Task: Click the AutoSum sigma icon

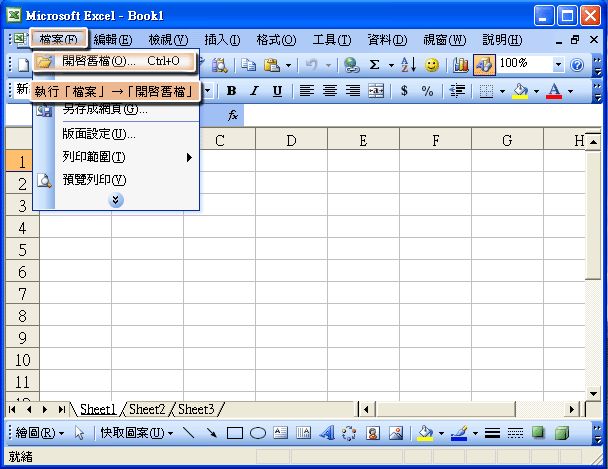Action: coord(374,65)
